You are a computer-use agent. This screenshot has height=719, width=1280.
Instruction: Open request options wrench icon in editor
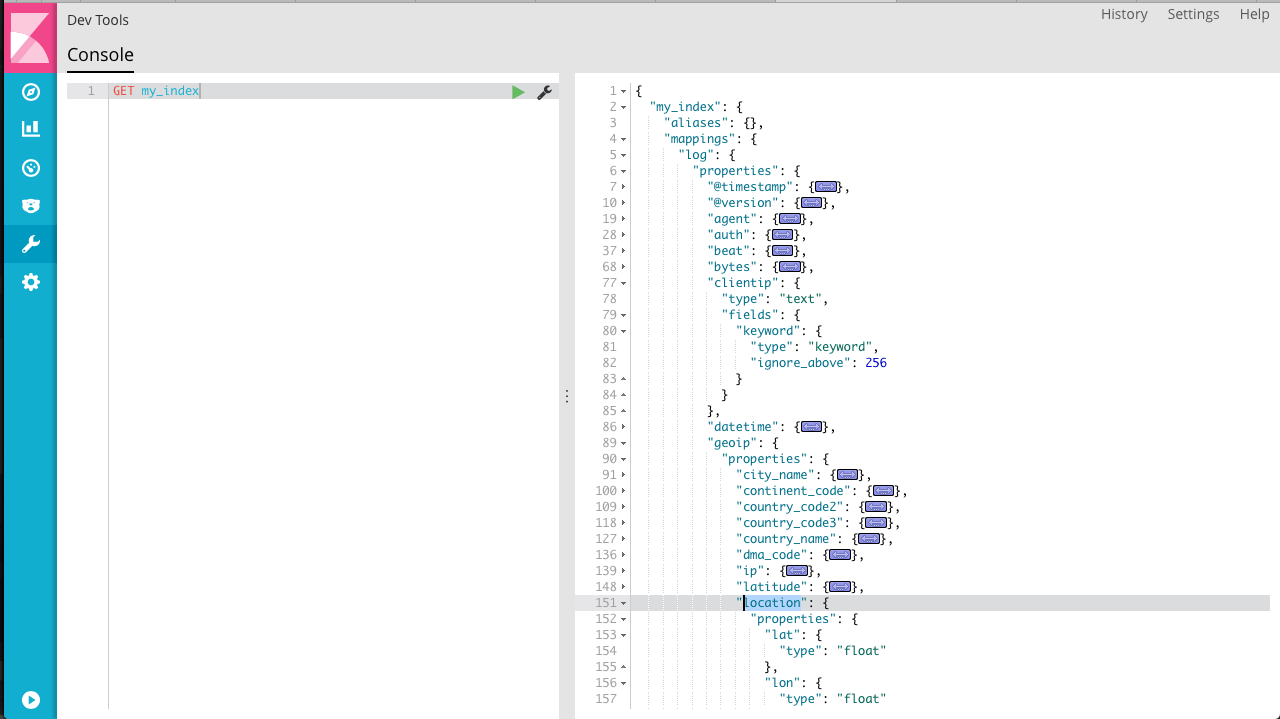point(545,92)
